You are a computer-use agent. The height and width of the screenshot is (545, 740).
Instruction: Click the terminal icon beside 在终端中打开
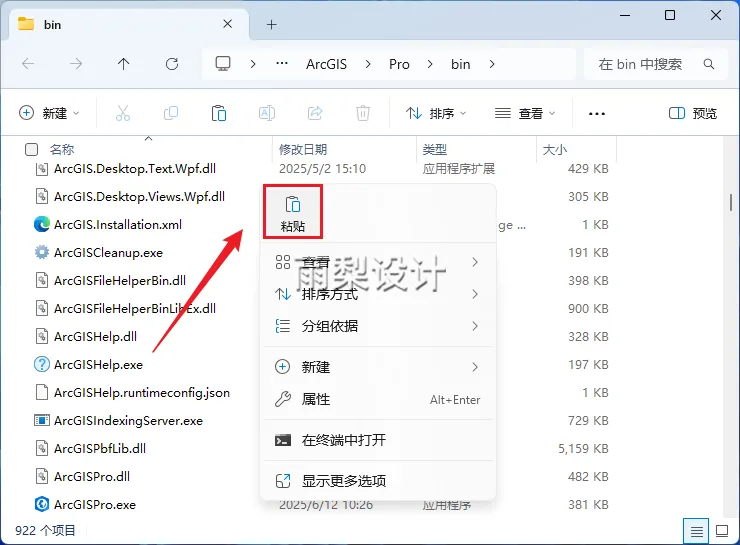pos(283,440)
